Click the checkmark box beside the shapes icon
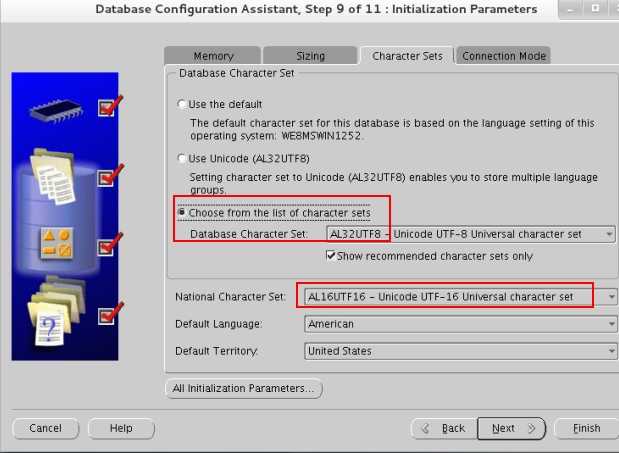Viewport: 619px width, 453px height. [x=106, y=247]
